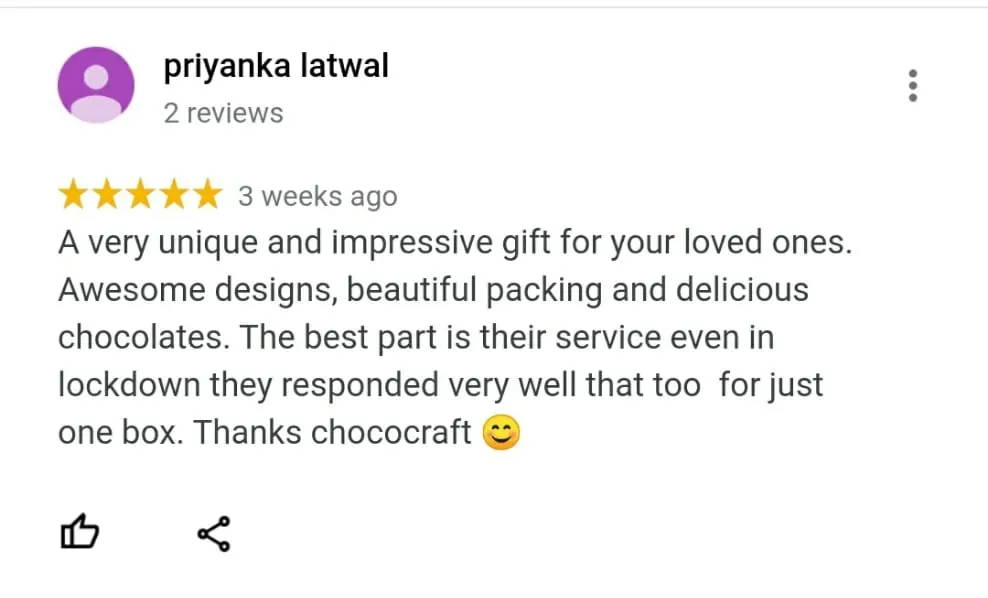Click the word lockdown in the review
988x598 pixels.
tap(129, 385)
